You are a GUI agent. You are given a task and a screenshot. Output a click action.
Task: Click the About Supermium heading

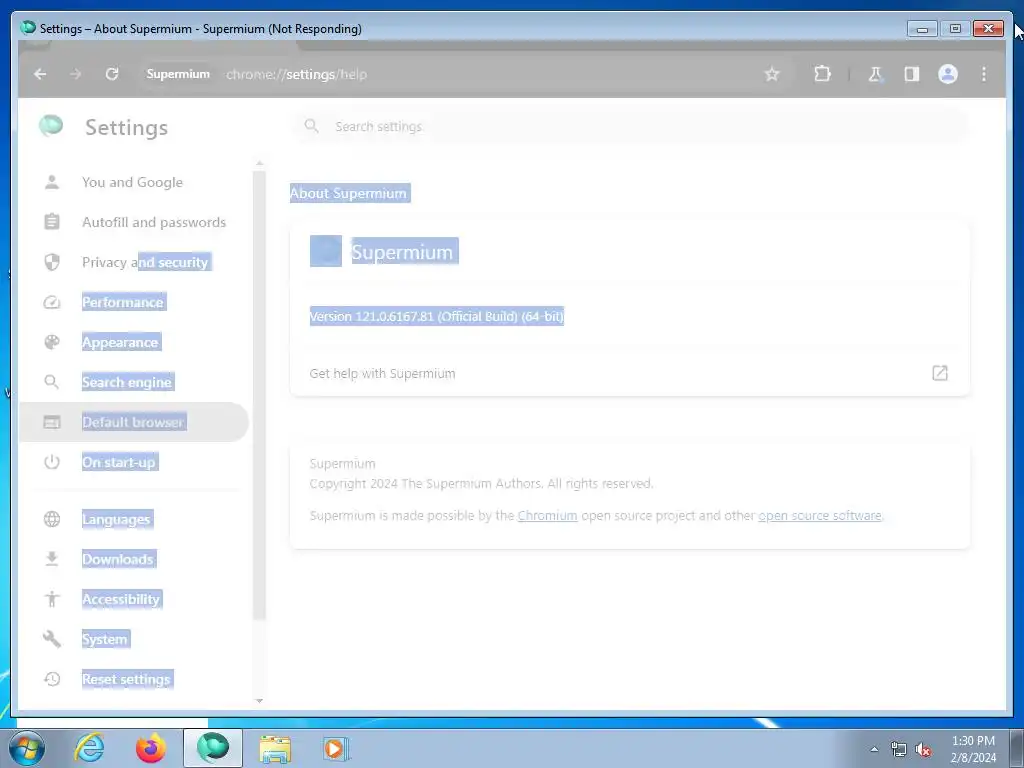coord(348,193)
